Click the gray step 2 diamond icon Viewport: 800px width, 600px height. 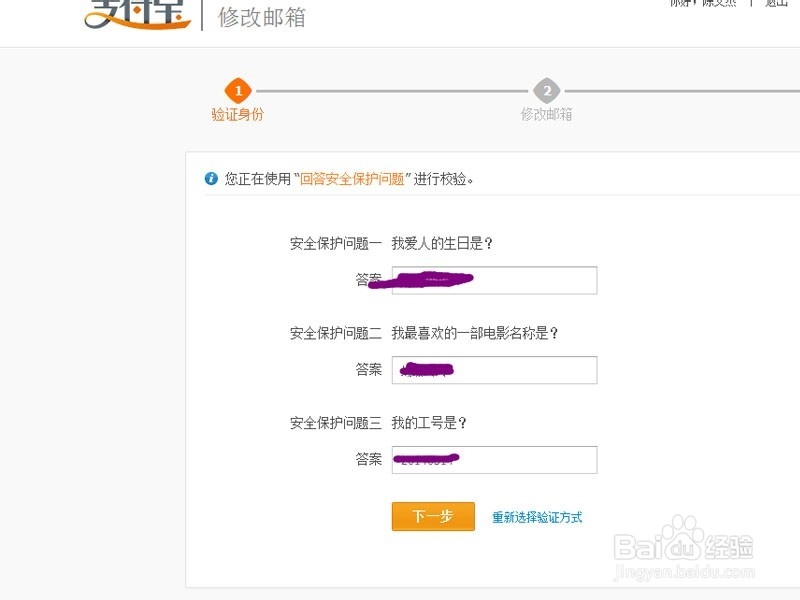[x=546, y=91]
